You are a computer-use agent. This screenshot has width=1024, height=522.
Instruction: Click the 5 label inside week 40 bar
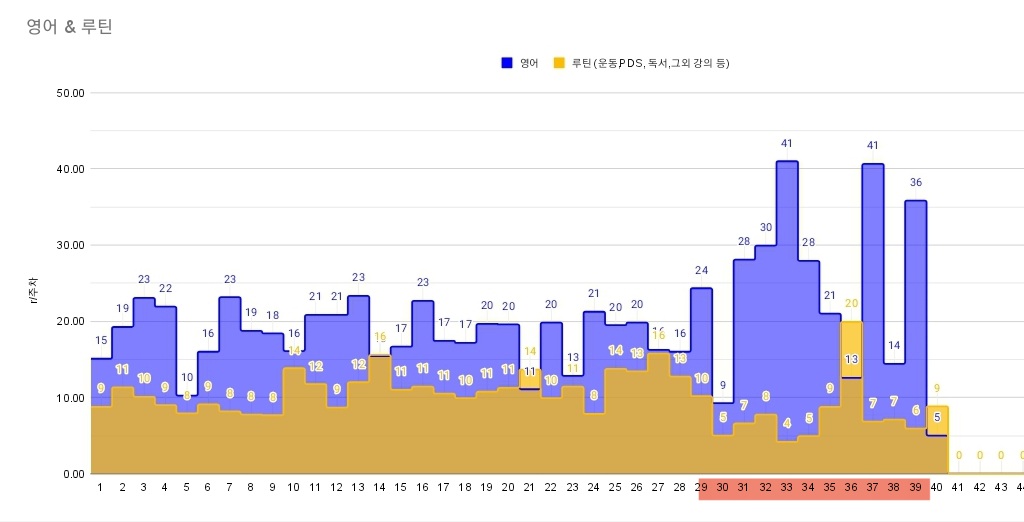[x=937, y=417]
